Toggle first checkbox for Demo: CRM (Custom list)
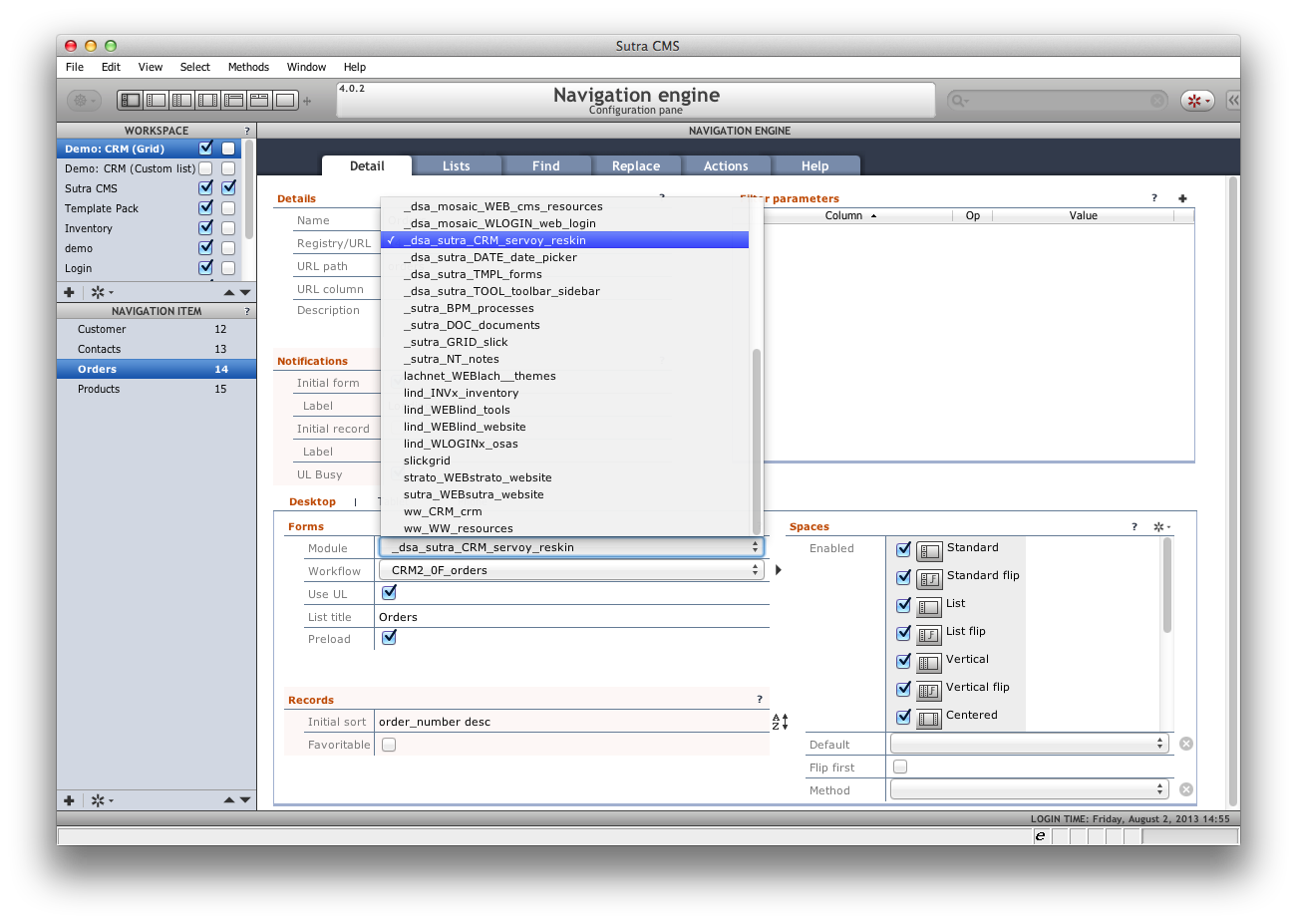1297x924 pixels. 205,168
